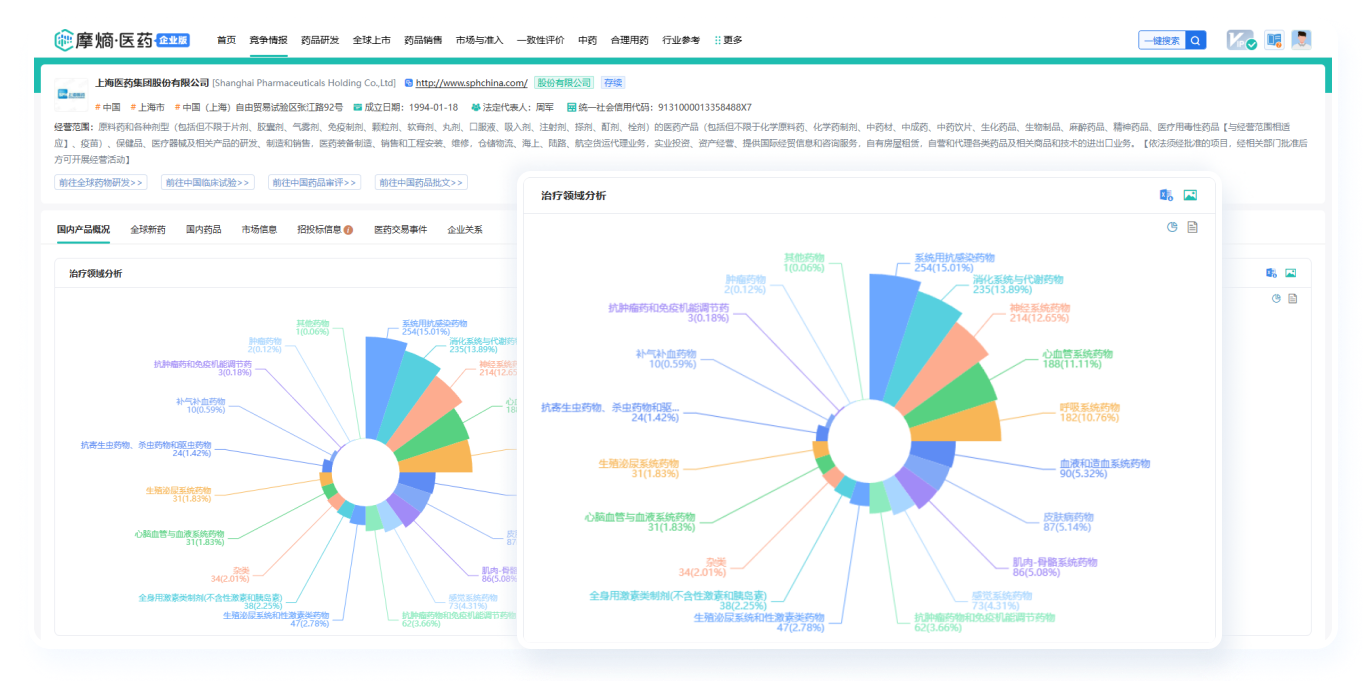
Task: Switch to the 国内产品概况 tab
Action: (x=83, y=230)
